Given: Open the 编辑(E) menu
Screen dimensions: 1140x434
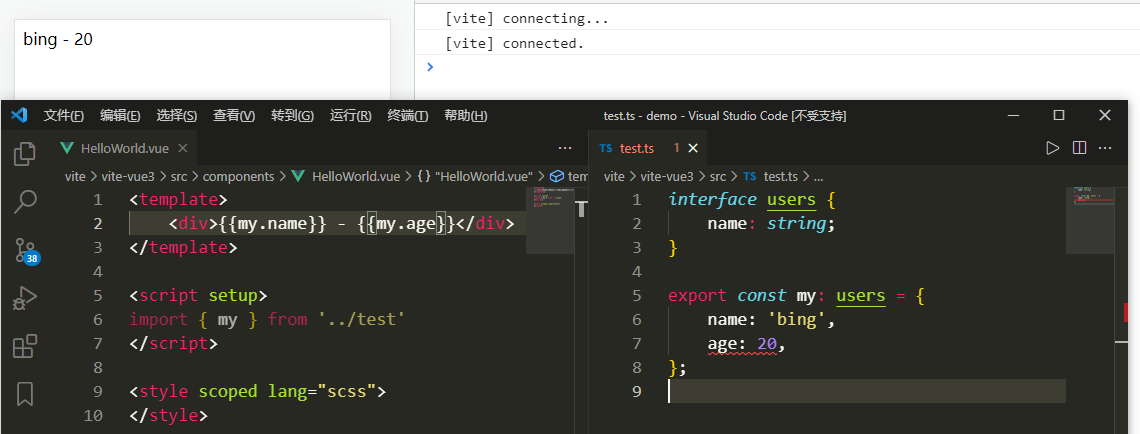Looking at the screenshot, I should [120, 116].
